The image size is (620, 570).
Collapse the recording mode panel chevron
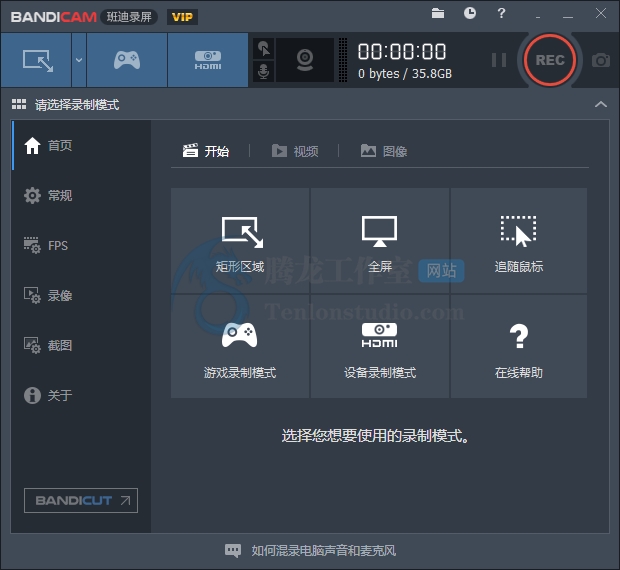click(x=601, y=104)
